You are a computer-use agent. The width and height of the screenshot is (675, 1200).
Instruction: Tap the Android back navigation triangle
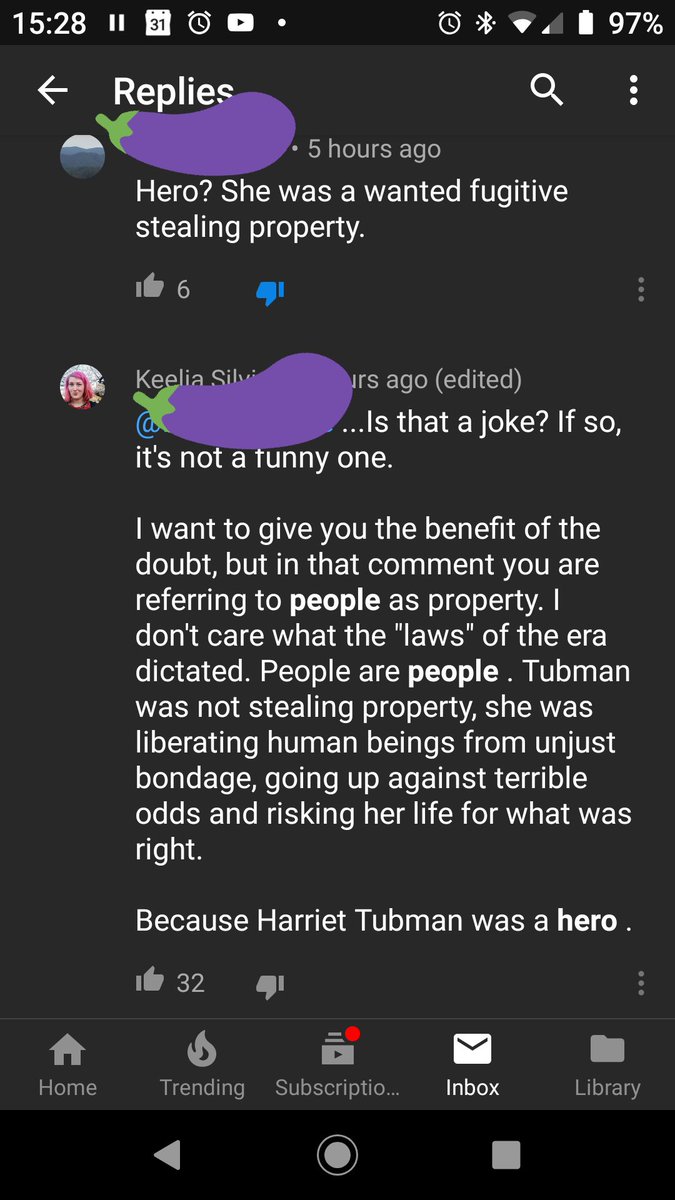[168, 1155]
